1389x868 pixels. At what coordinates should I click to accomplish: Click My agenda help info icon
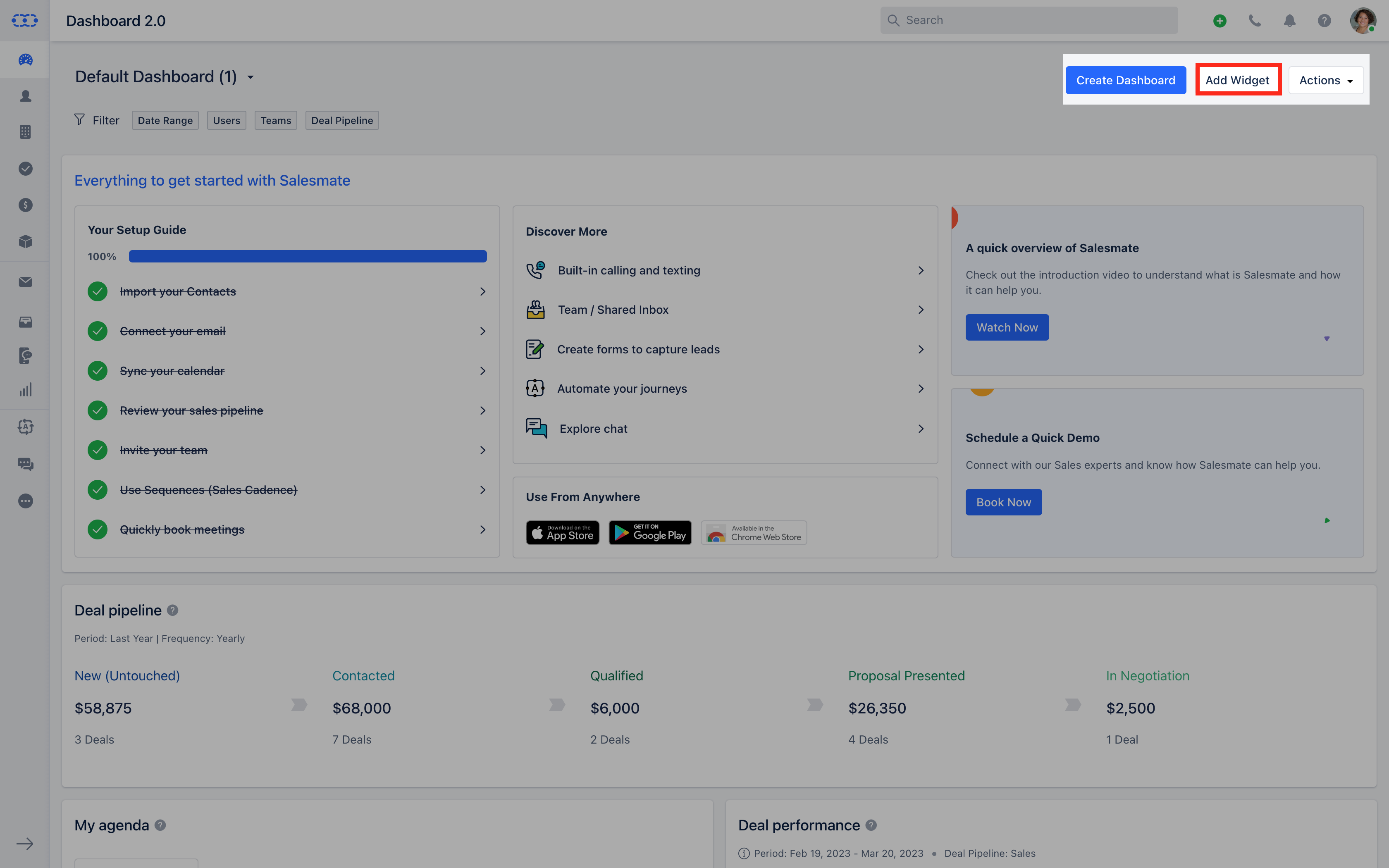pyautogui.click(x=160, y=825)
